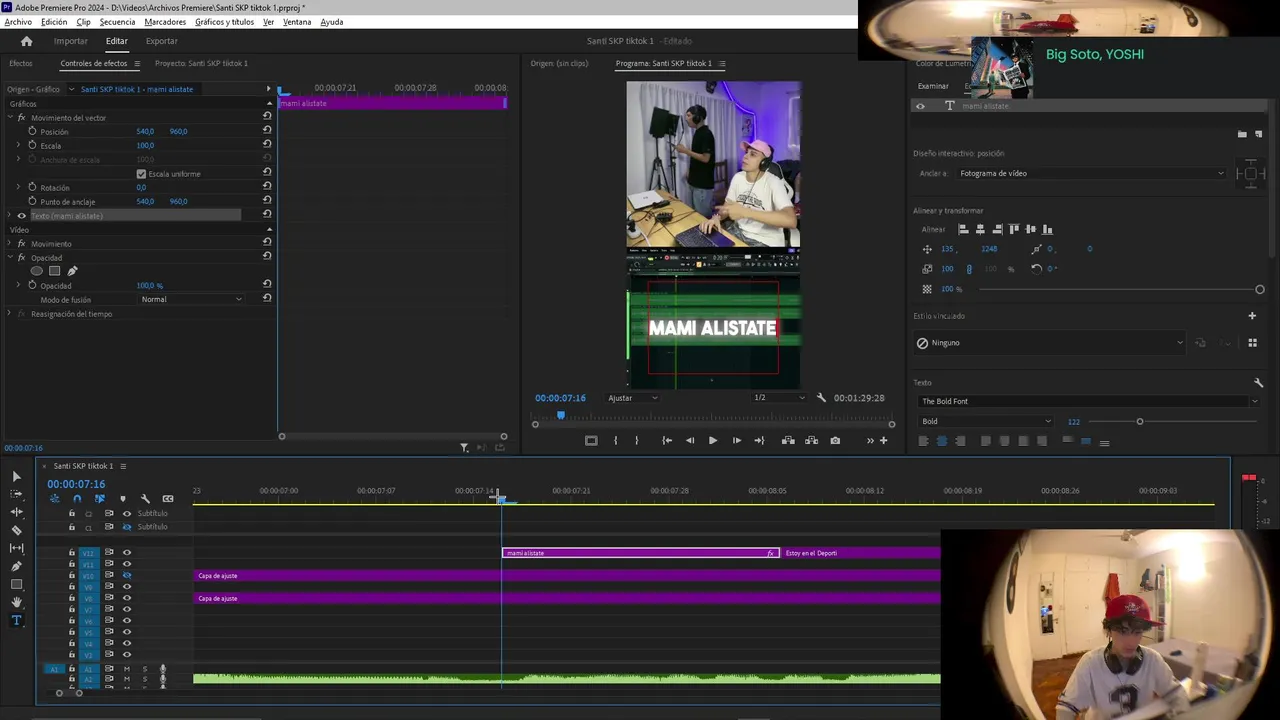Viewport: 1280px width, 720px height.
Task: Go to In point
Action: 667,440
